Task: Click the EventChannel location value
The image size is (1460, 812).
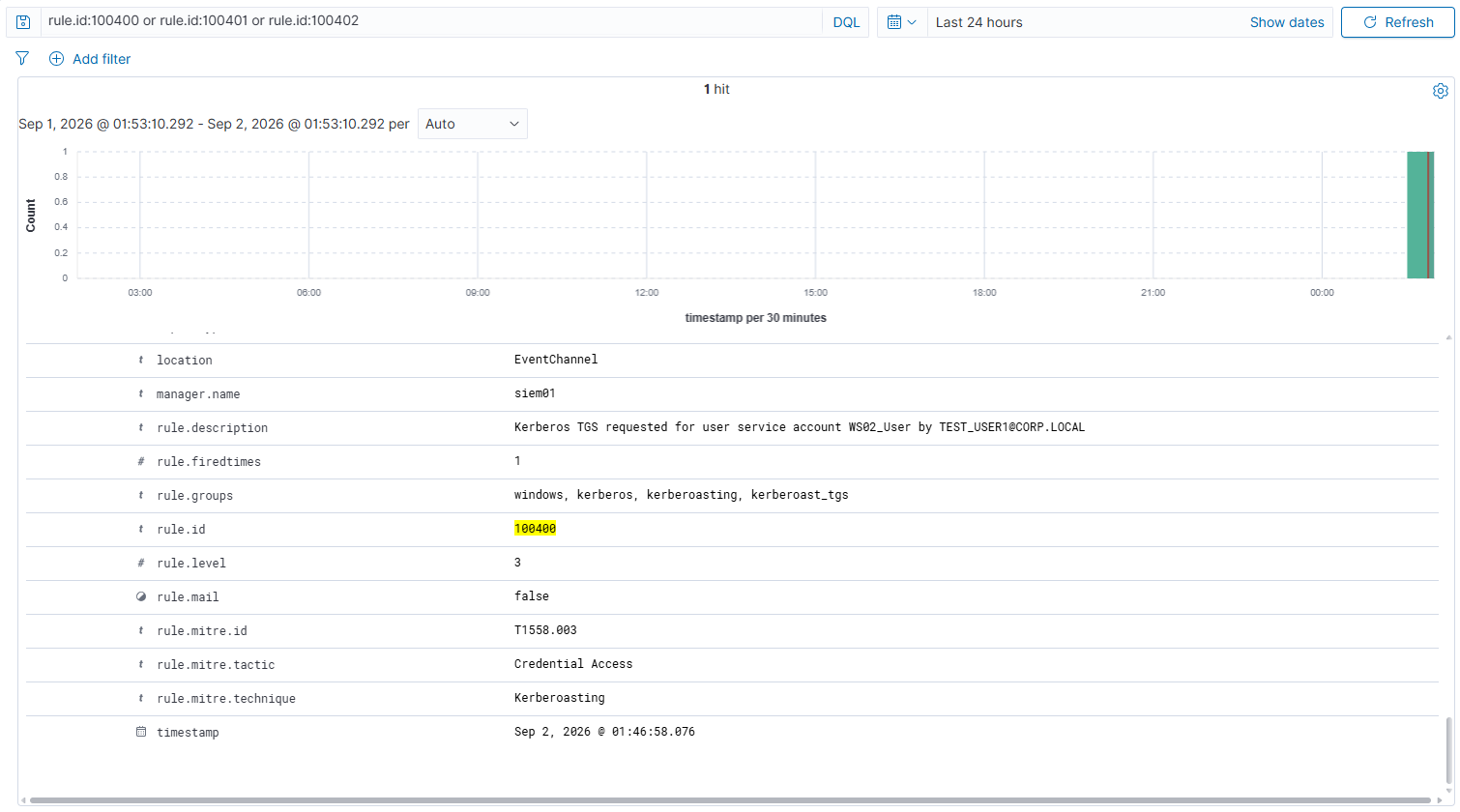Action: [556, 360]
